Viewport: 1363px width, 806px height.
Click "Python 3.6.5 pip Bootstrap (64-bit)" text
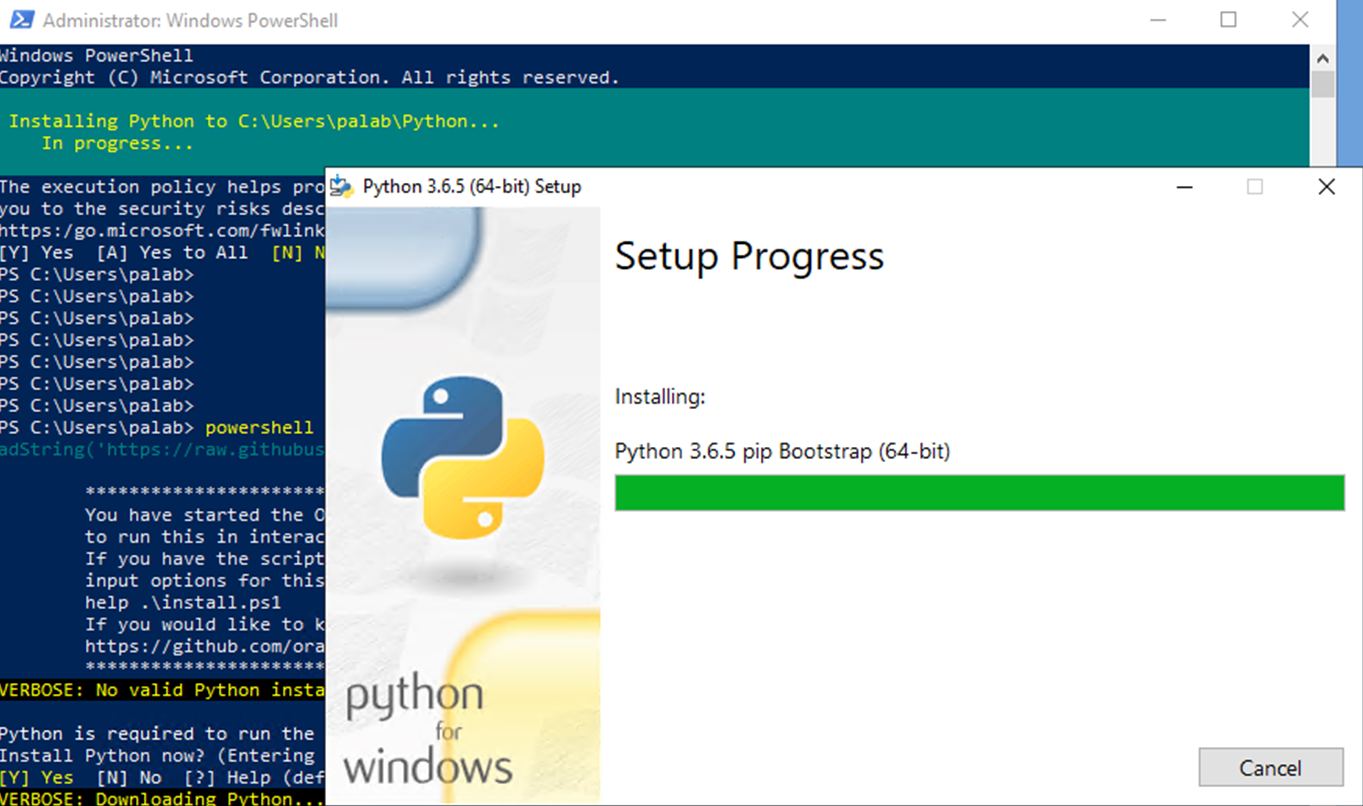click(x=782, y=451)
